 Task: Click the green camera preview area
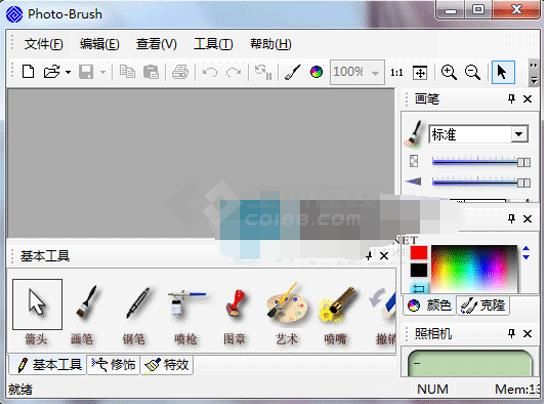(471, 363)
